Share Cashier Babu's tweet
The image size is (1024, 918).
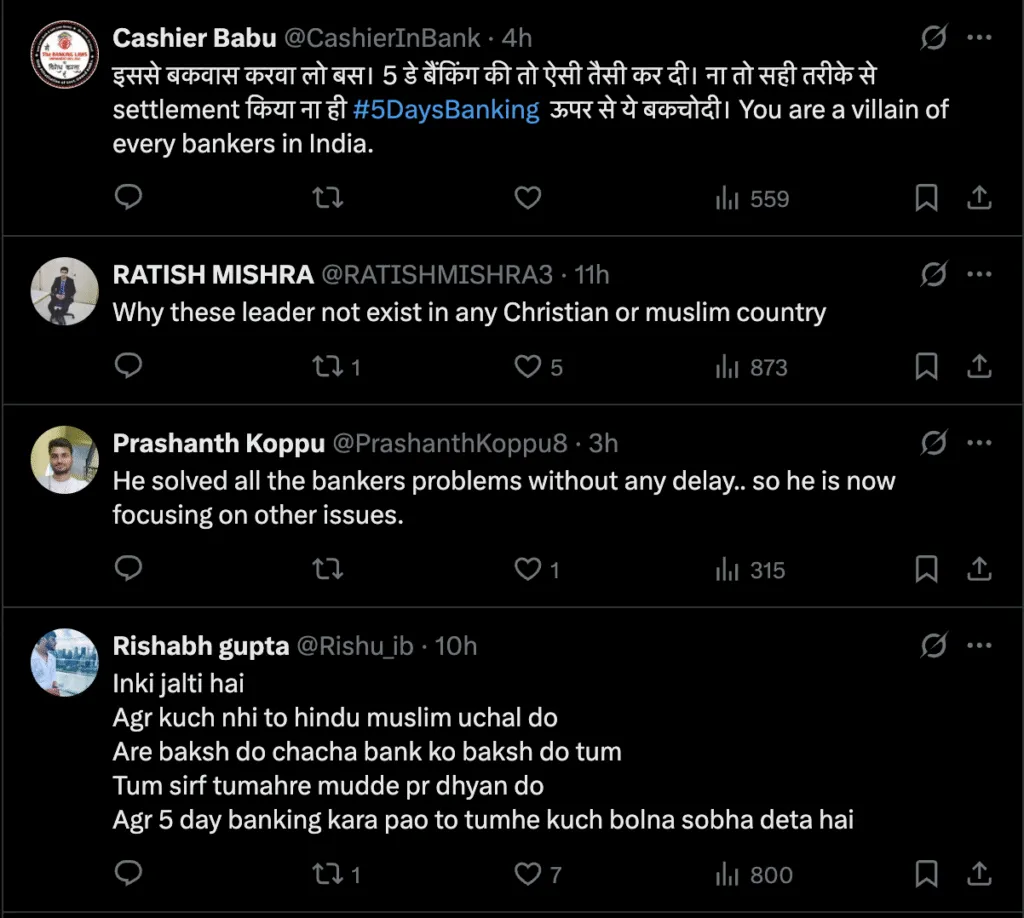tap(980, 198)
